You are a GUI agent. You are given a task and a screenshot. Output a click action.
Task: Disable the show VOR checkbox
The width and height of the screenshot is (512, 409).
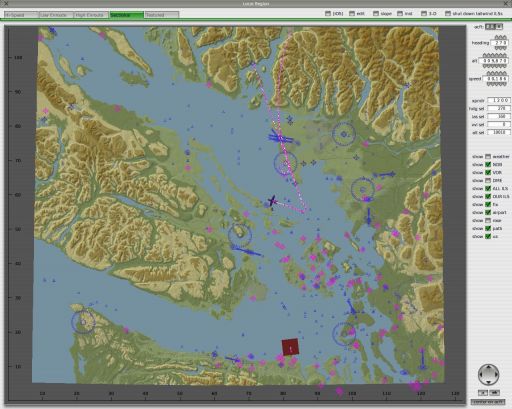488,172
